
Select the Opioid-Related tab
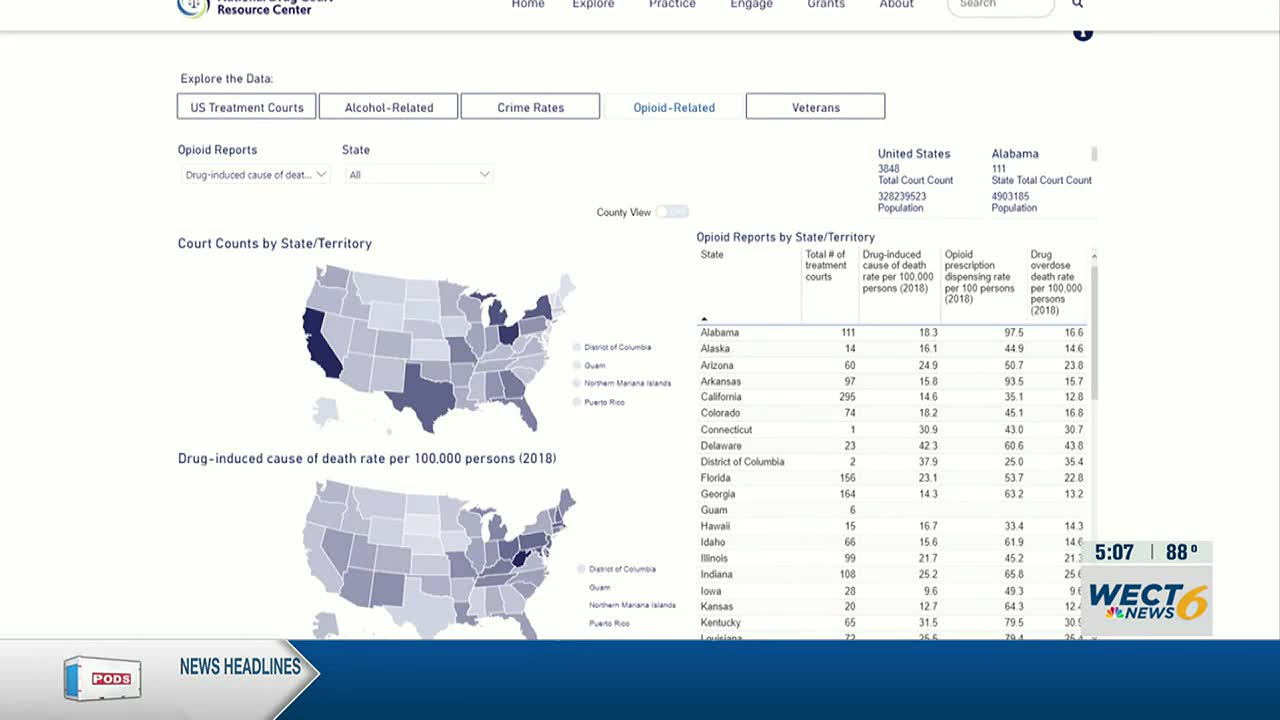tap(674, 107)
